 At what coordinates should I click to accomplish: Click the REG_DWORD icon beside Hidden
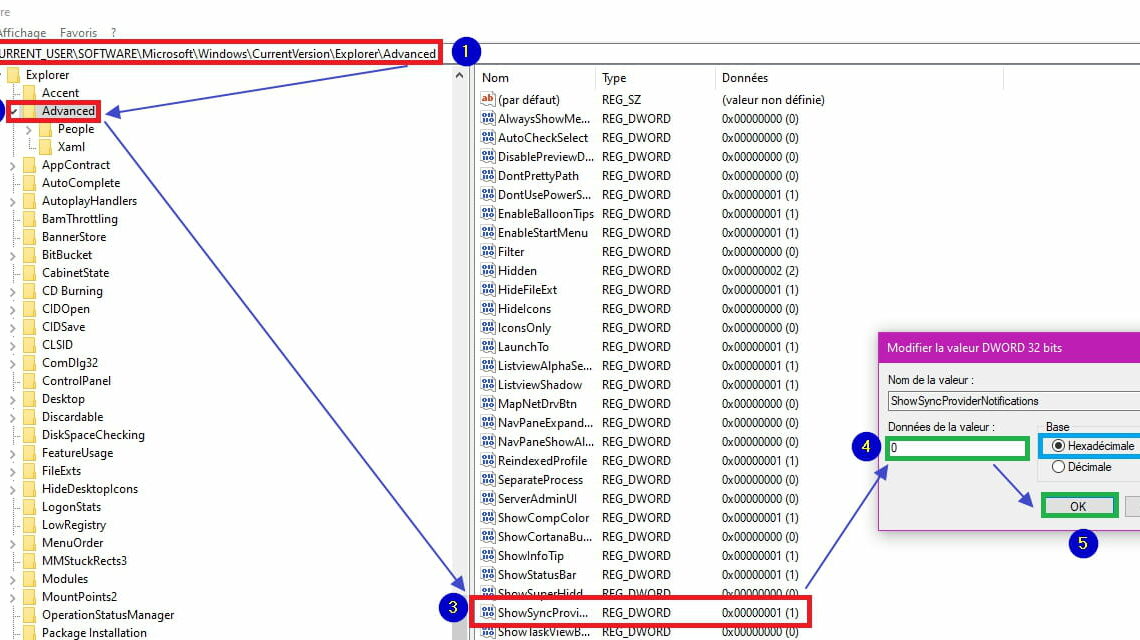[487, 270]
